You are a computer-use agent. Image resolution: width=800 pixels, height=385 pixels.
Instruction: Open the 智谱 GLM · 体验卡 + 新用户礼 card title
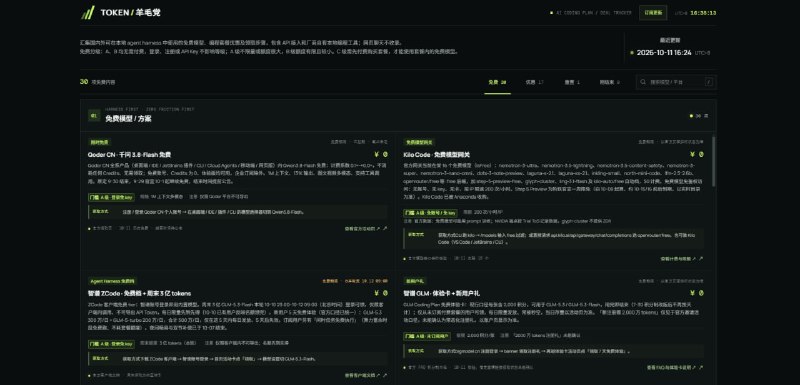coord(441,293)
